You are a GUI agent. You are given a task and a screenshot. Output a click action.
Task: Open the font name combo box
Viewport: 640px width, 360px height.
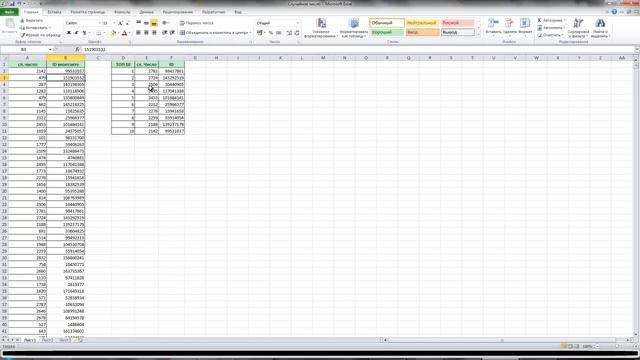coord(83,23)
